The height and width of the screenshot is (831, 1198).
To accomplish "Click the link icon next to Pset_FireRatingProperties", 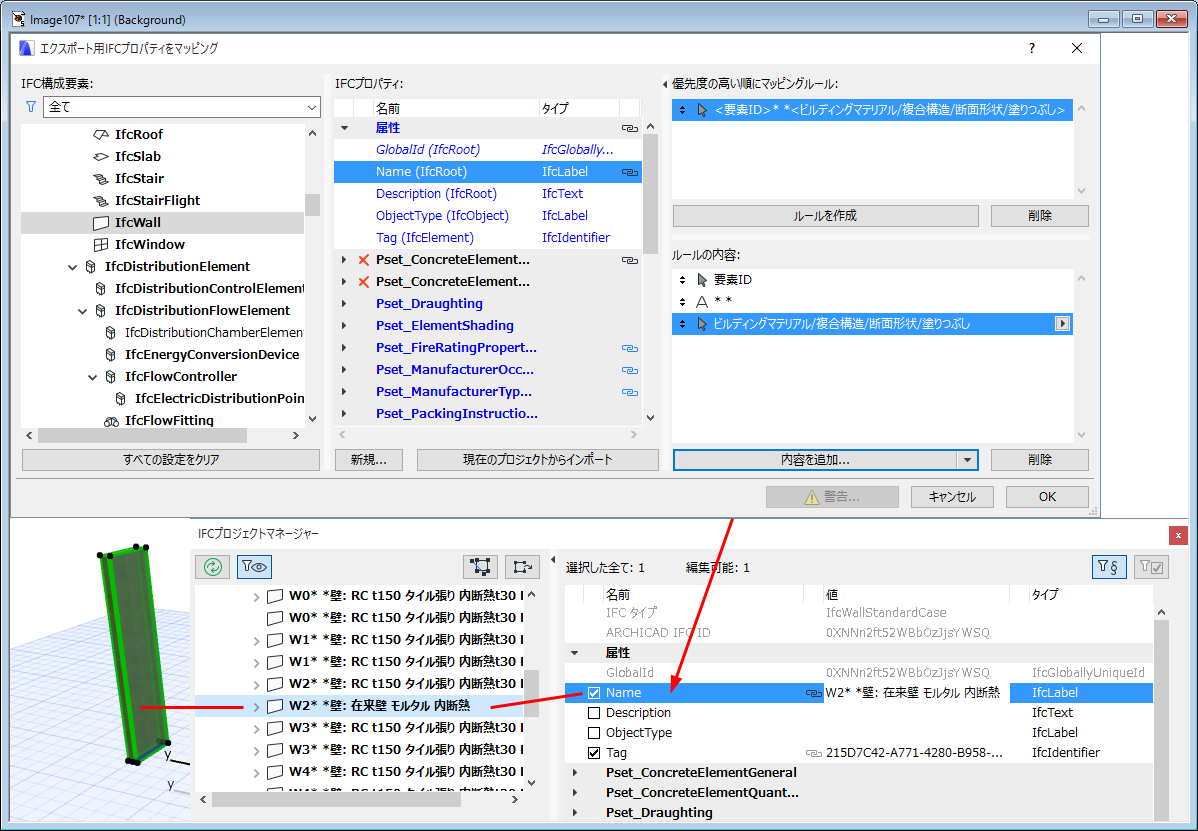I will point(630,348).
